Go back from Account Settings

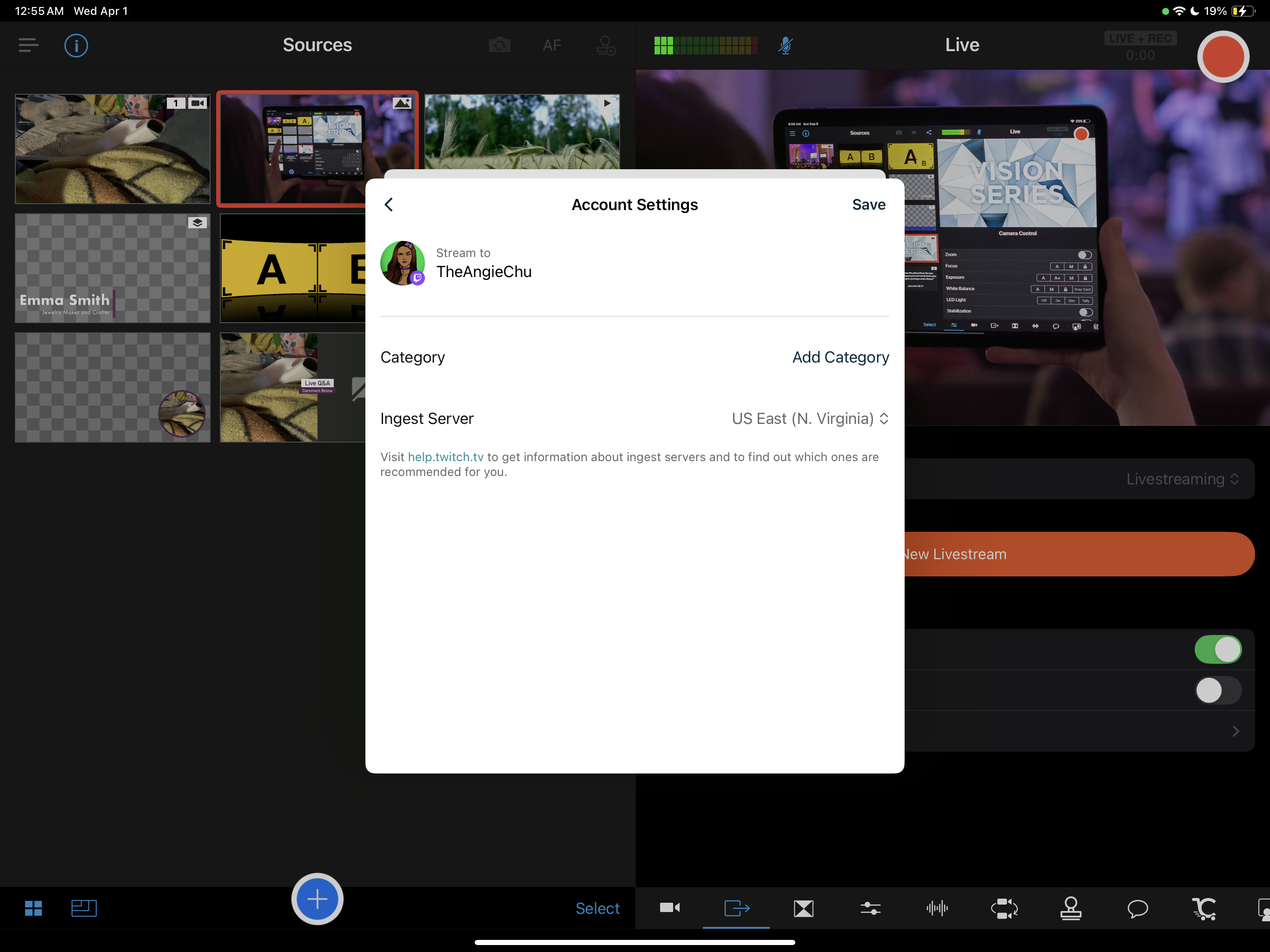[389, 205]
